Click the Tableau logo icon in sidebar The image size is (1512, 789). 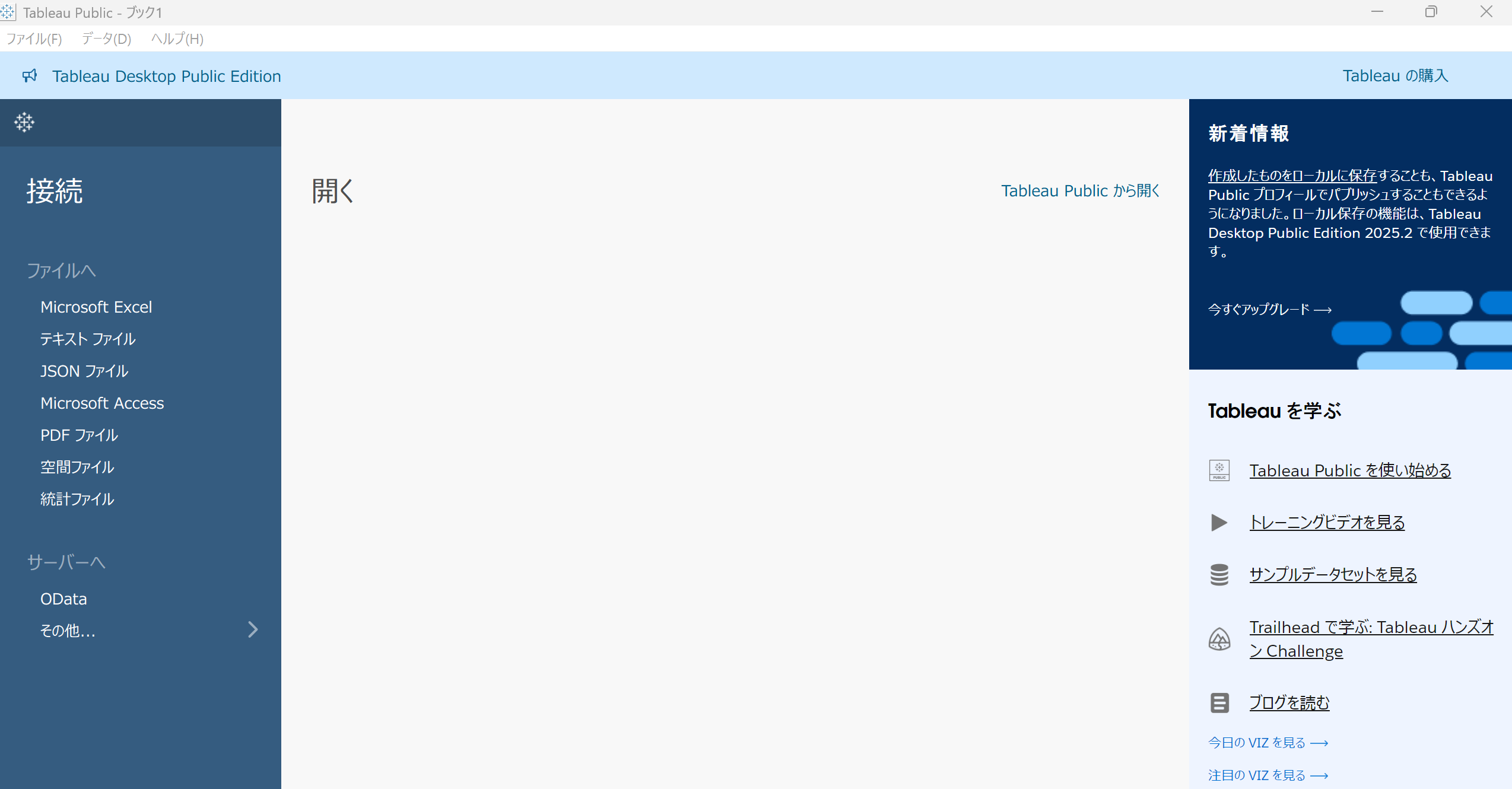tap(24, 123)
